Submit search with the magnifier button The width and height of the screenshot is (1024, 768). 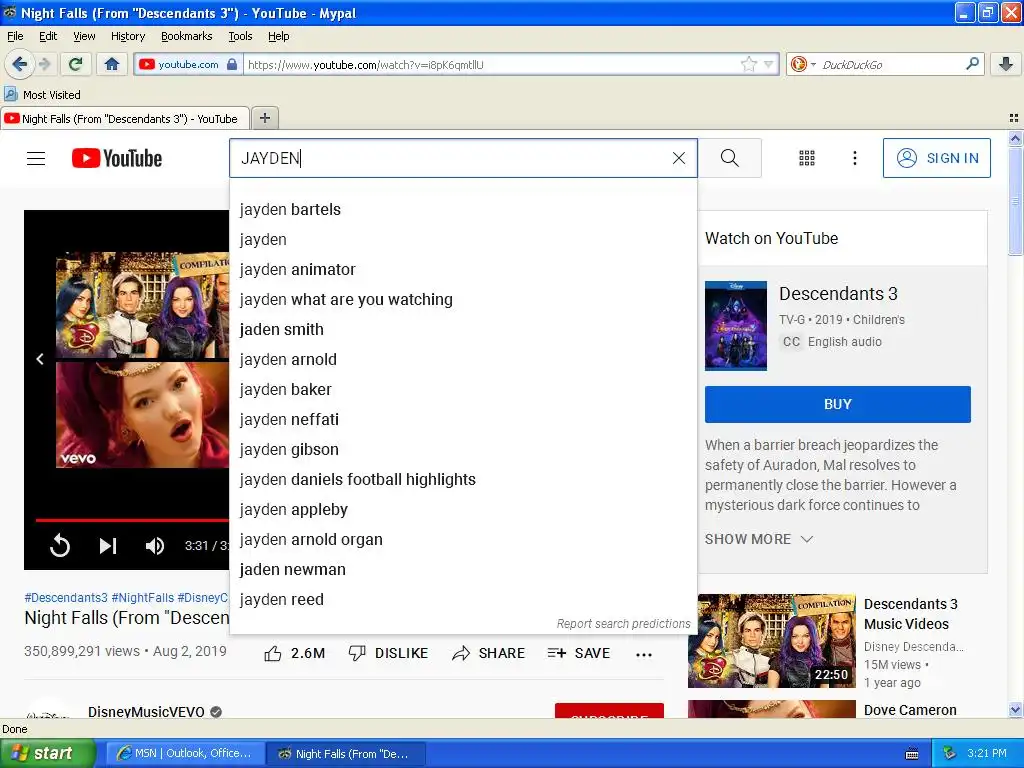pyautogui.click(x=729, y=158)
